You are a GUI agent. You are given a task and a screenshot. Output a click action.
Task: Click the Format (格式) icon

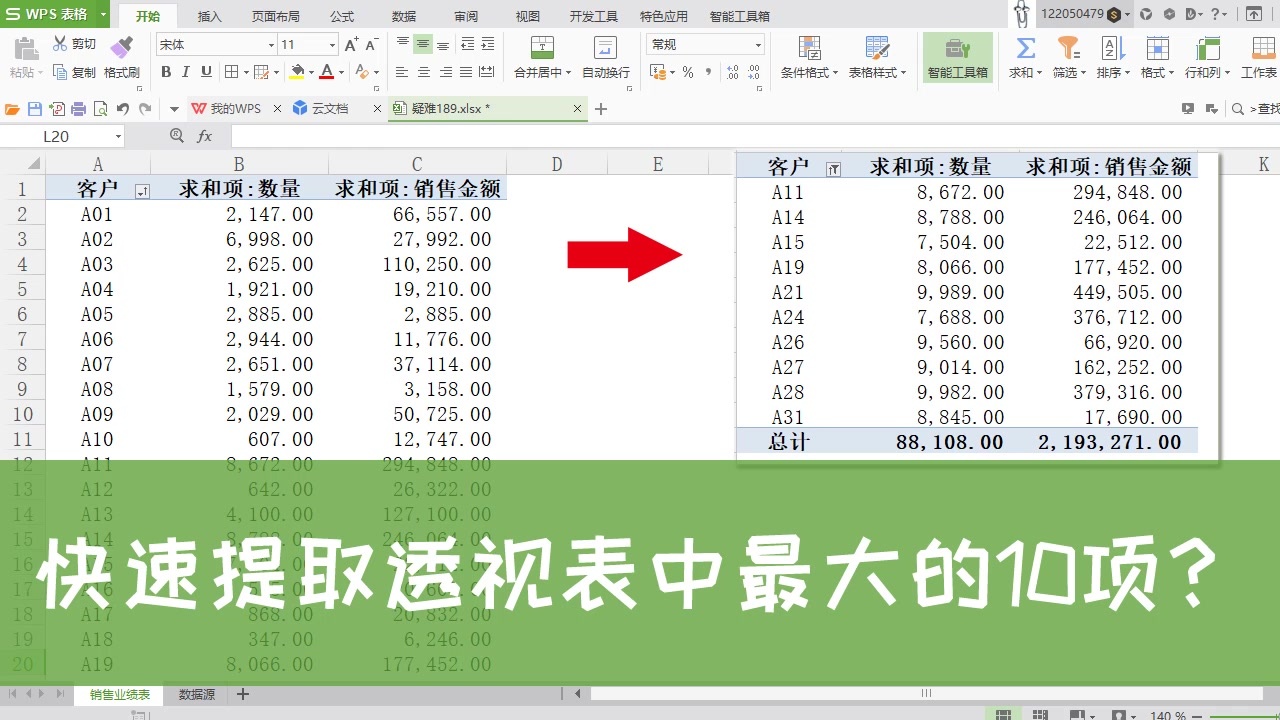tap(1157, 48)
